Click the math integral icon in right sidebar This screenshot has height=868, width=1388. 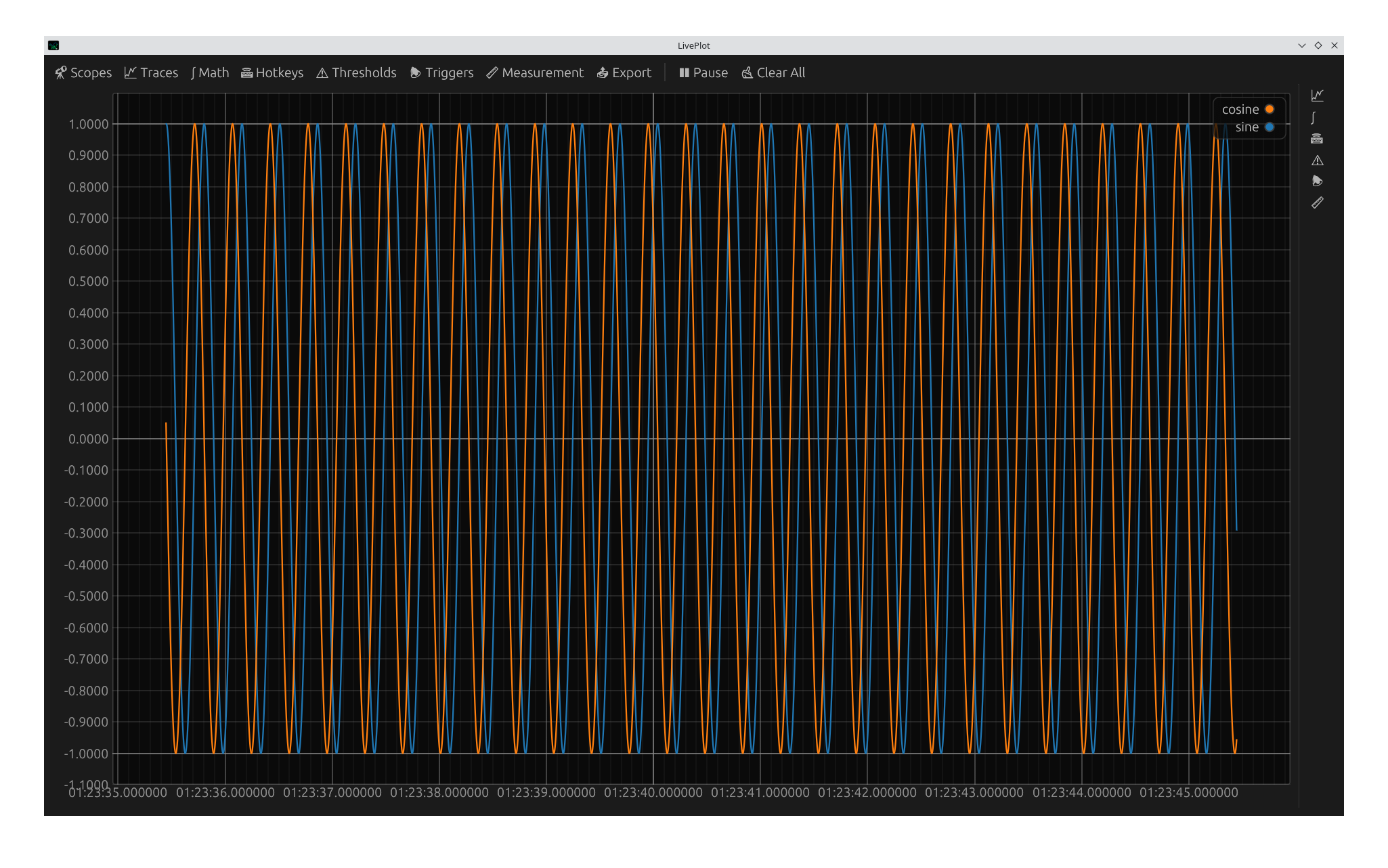pos(1313,117)
